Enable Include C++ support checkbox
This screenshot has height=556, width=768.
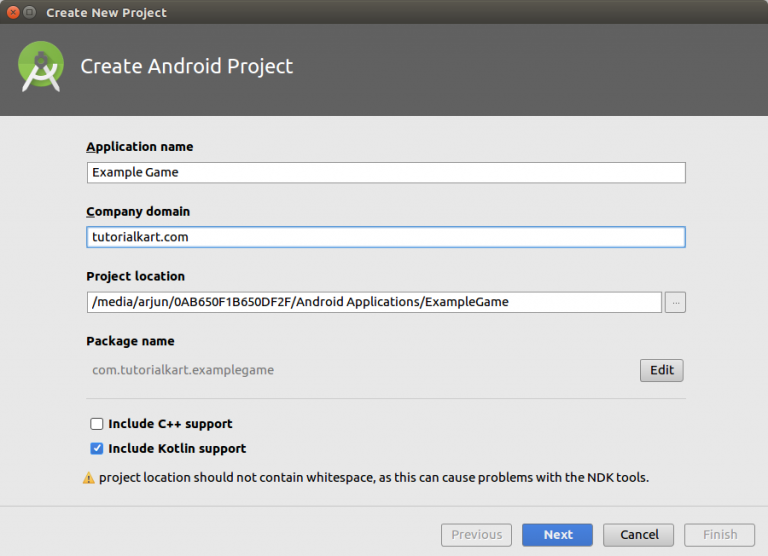point(96,424)
